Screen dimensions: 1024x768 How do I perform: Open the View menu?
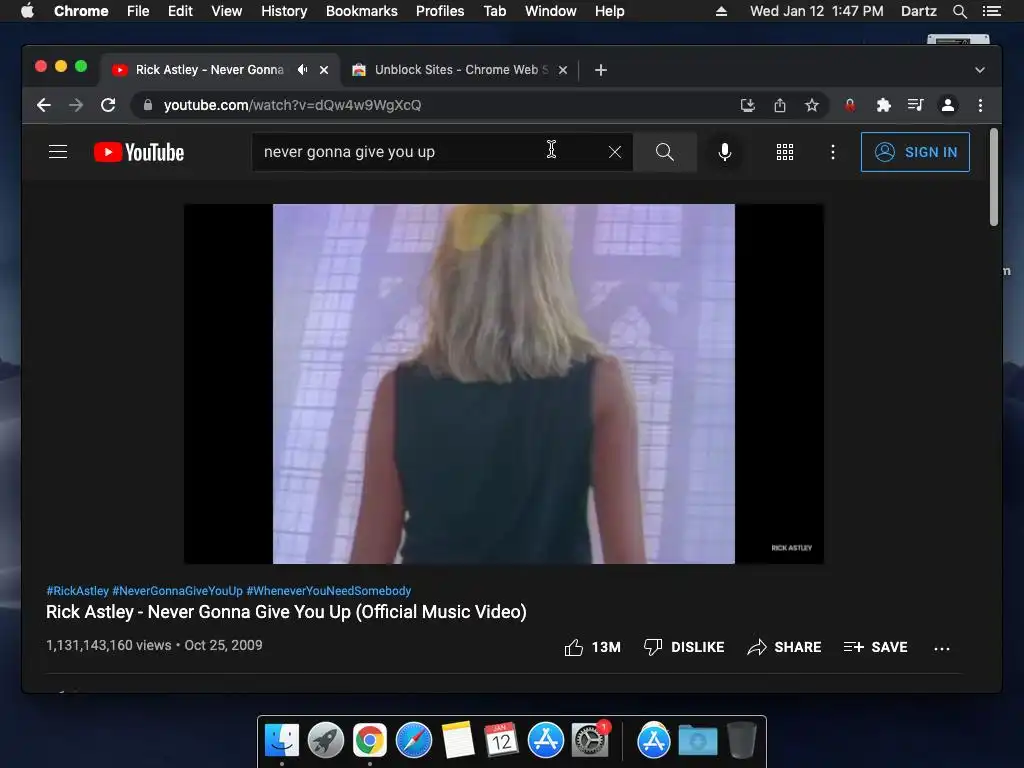[x=227, y=11]
